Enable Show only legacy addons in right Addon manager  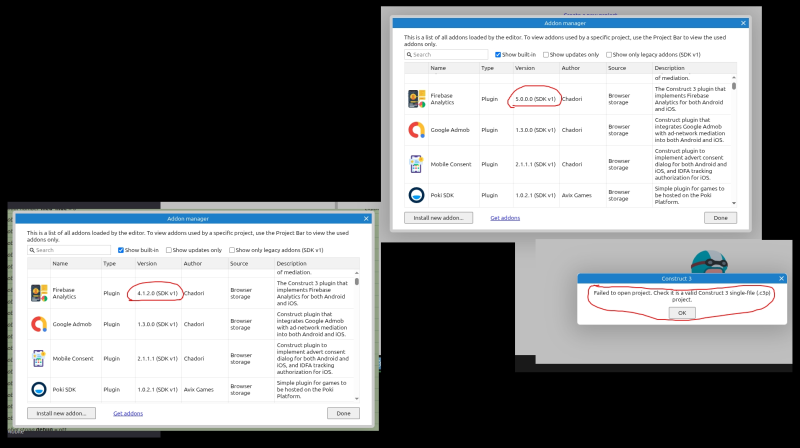(609, 55)
